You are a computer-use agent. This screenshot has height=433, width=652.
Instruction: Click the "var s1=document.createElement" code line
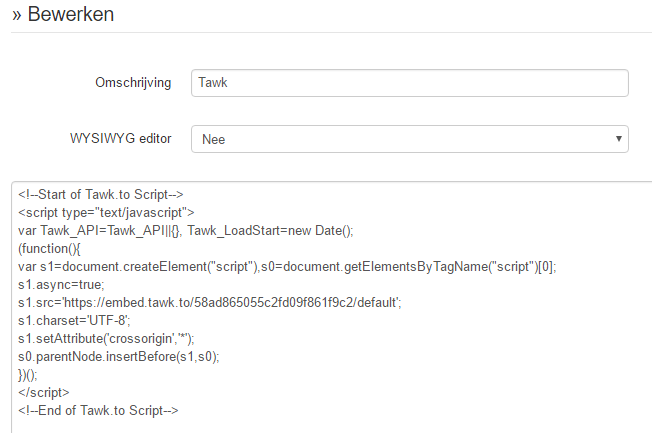click(287, 267)
